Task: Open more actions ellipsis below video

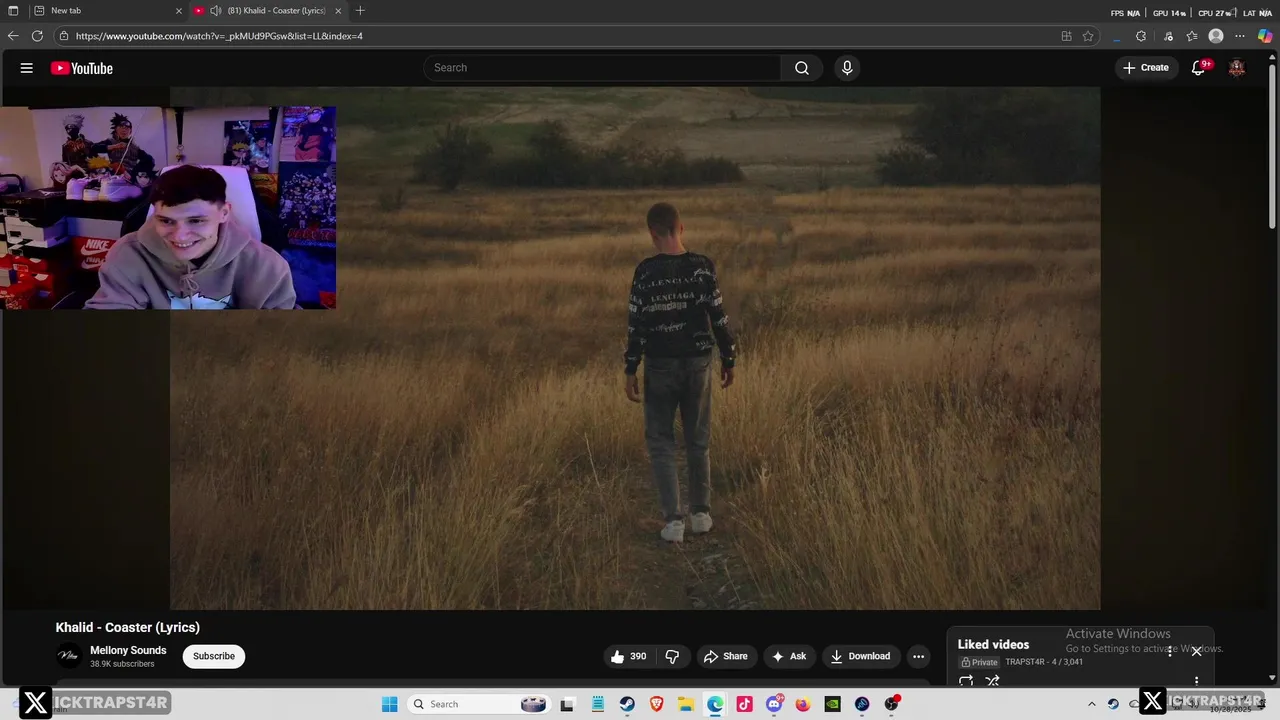Action: click(918, 656)
